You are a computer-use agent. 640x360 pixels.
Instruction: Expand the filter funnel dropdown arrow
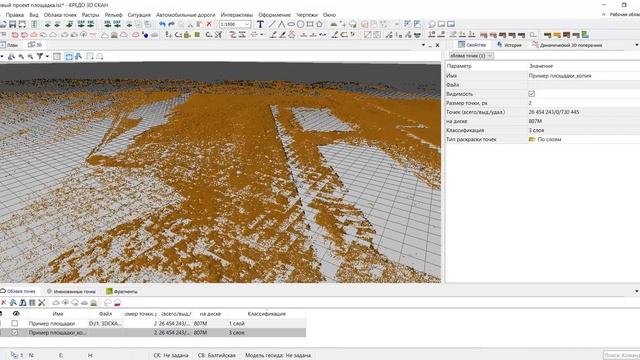click(47, 56)
